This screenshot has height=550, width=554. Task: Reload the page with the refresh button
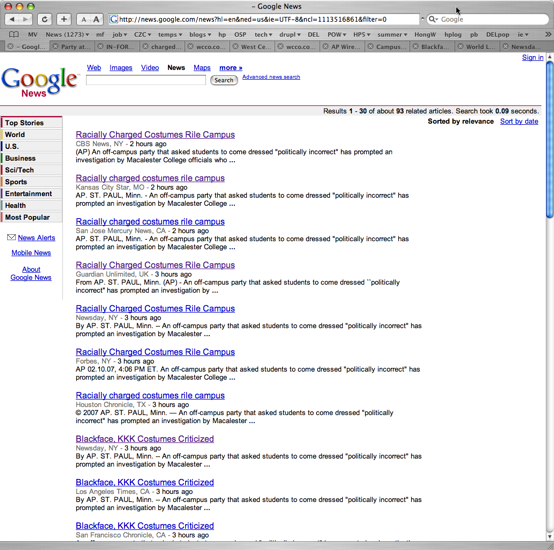pos(45,19)
